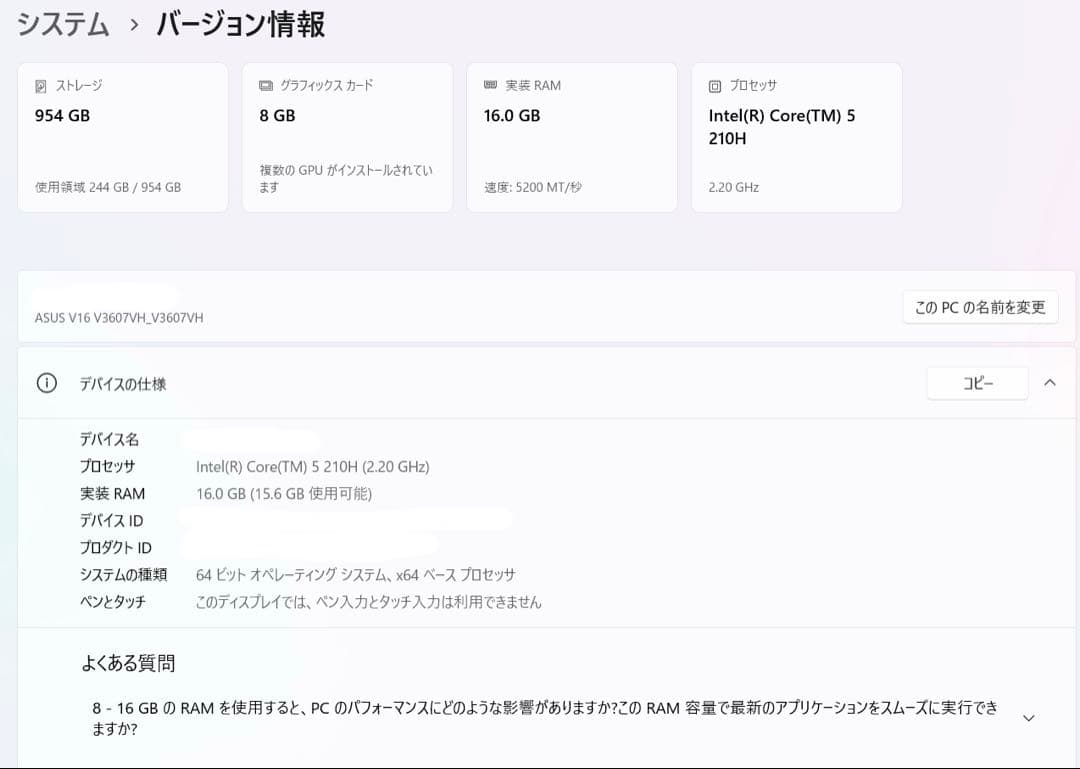Click the ストレージ card showing 954 GB
Screen dimensions: 1080x769
coord(123,137)
